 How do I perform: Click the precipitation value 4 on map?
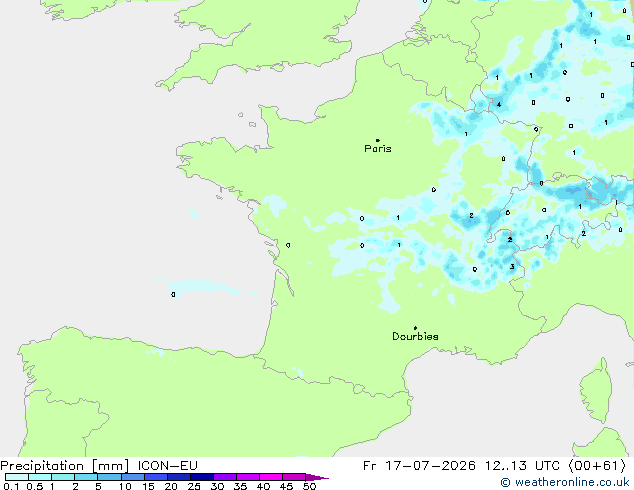click(499, 105)
